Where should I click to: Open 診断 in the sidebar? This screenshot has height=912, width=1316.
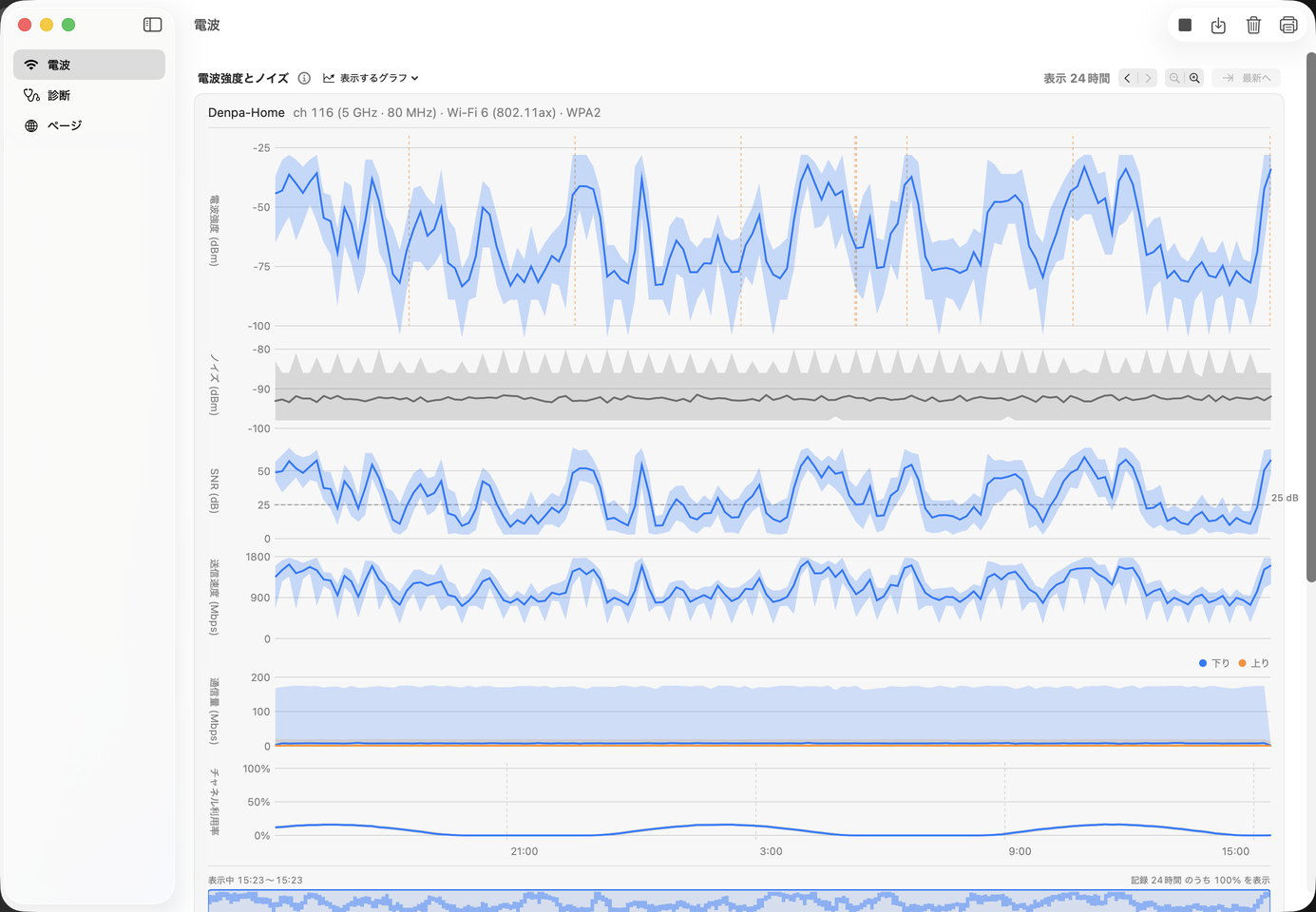89,95
